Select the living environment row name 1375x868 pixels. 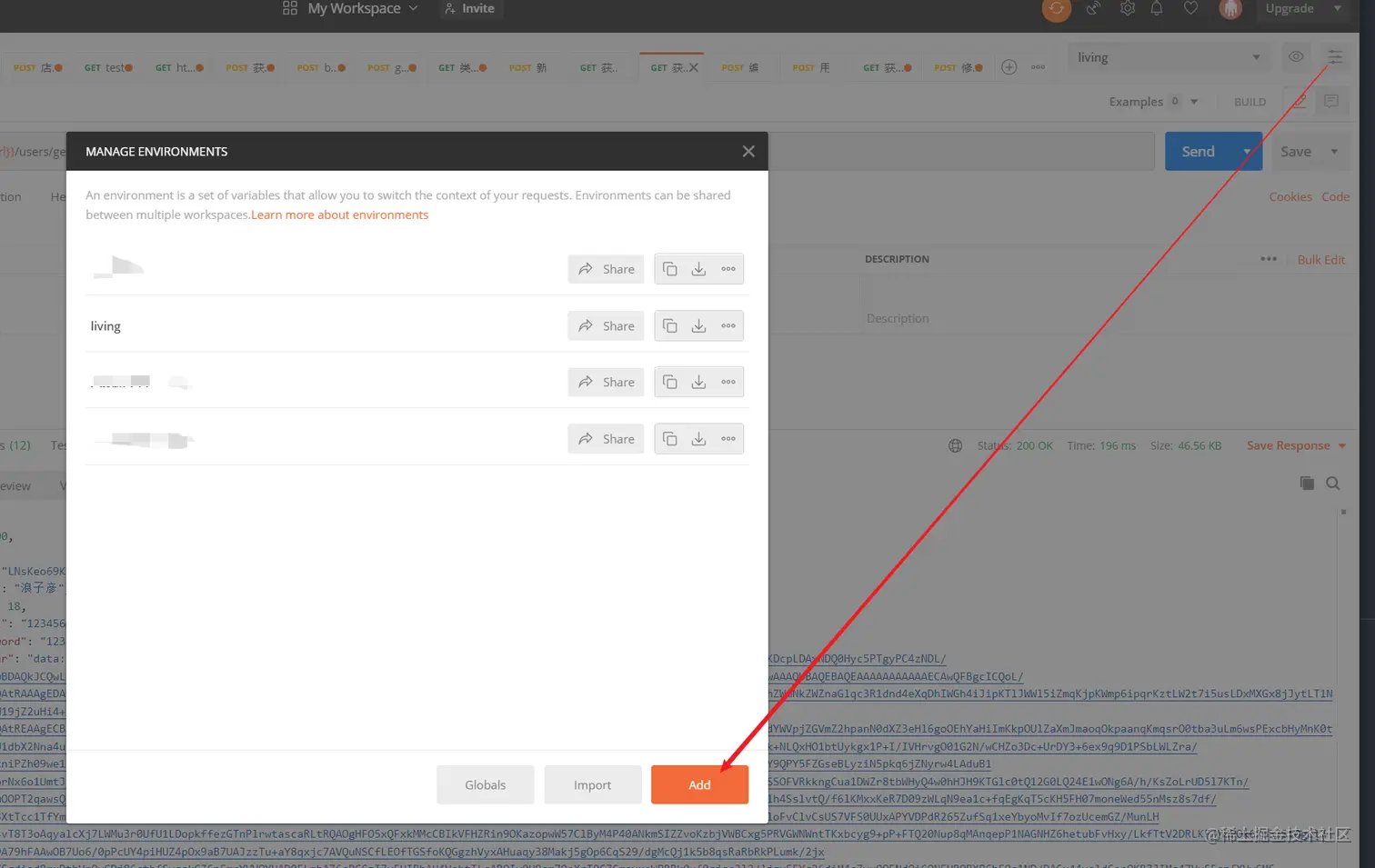[105, 325]
